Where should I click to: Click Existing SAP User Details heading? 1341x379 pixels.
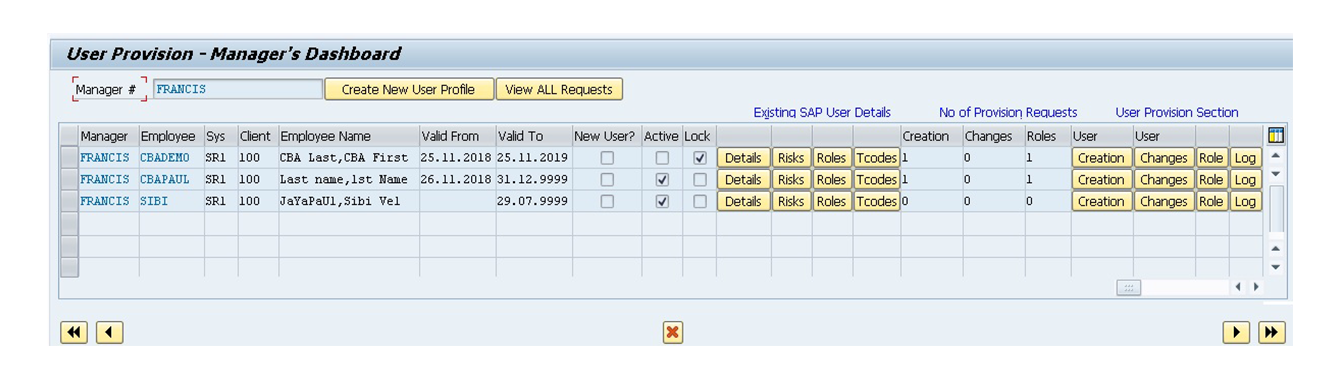[x=822, y=113]
